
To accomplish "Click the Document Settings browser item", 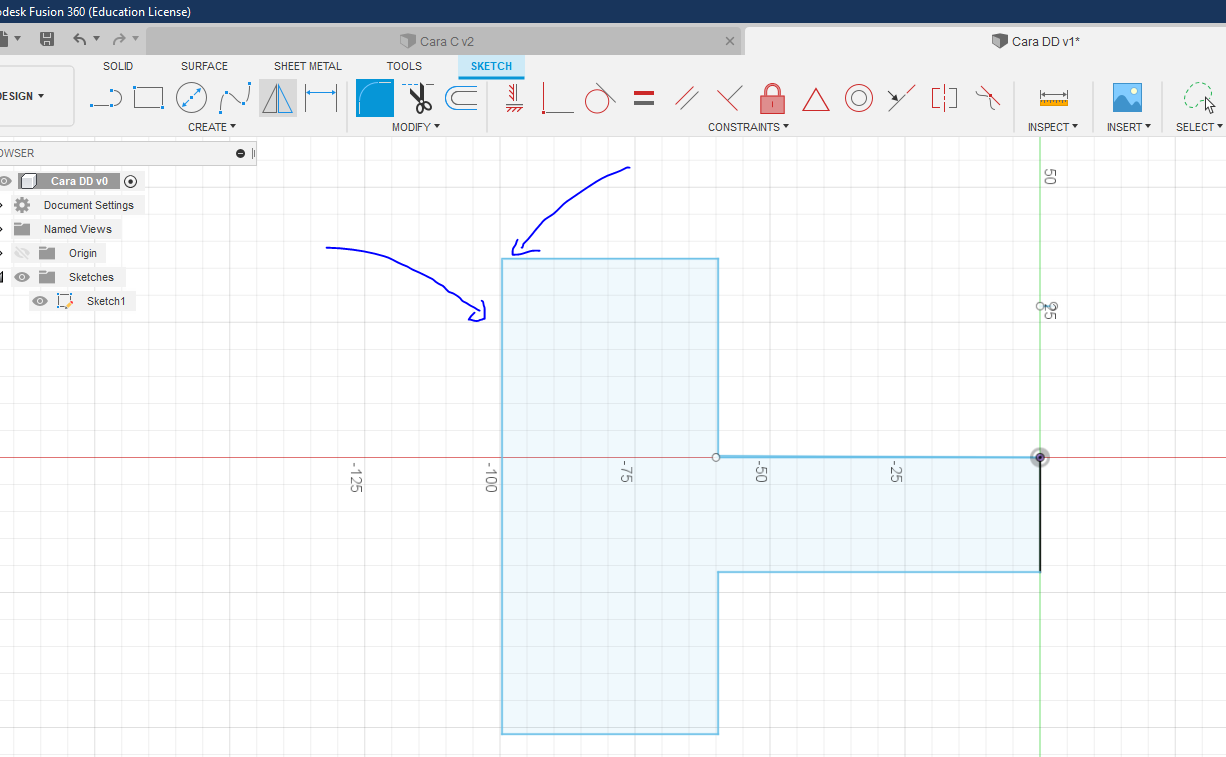I will click(88, 205).
